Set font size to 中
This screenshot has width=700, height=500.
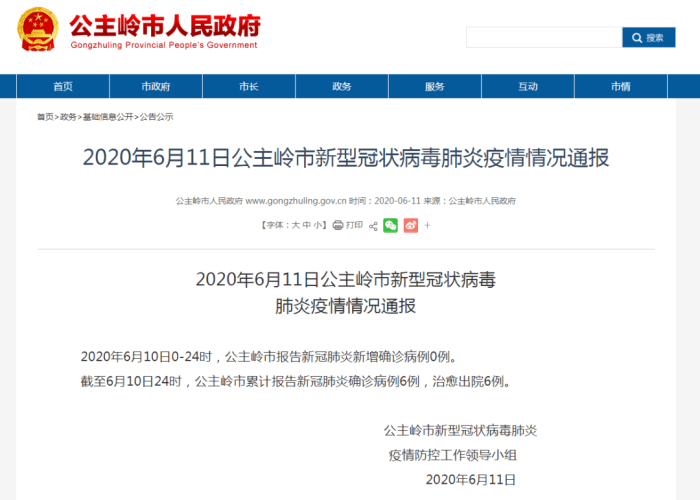point(307,225)
